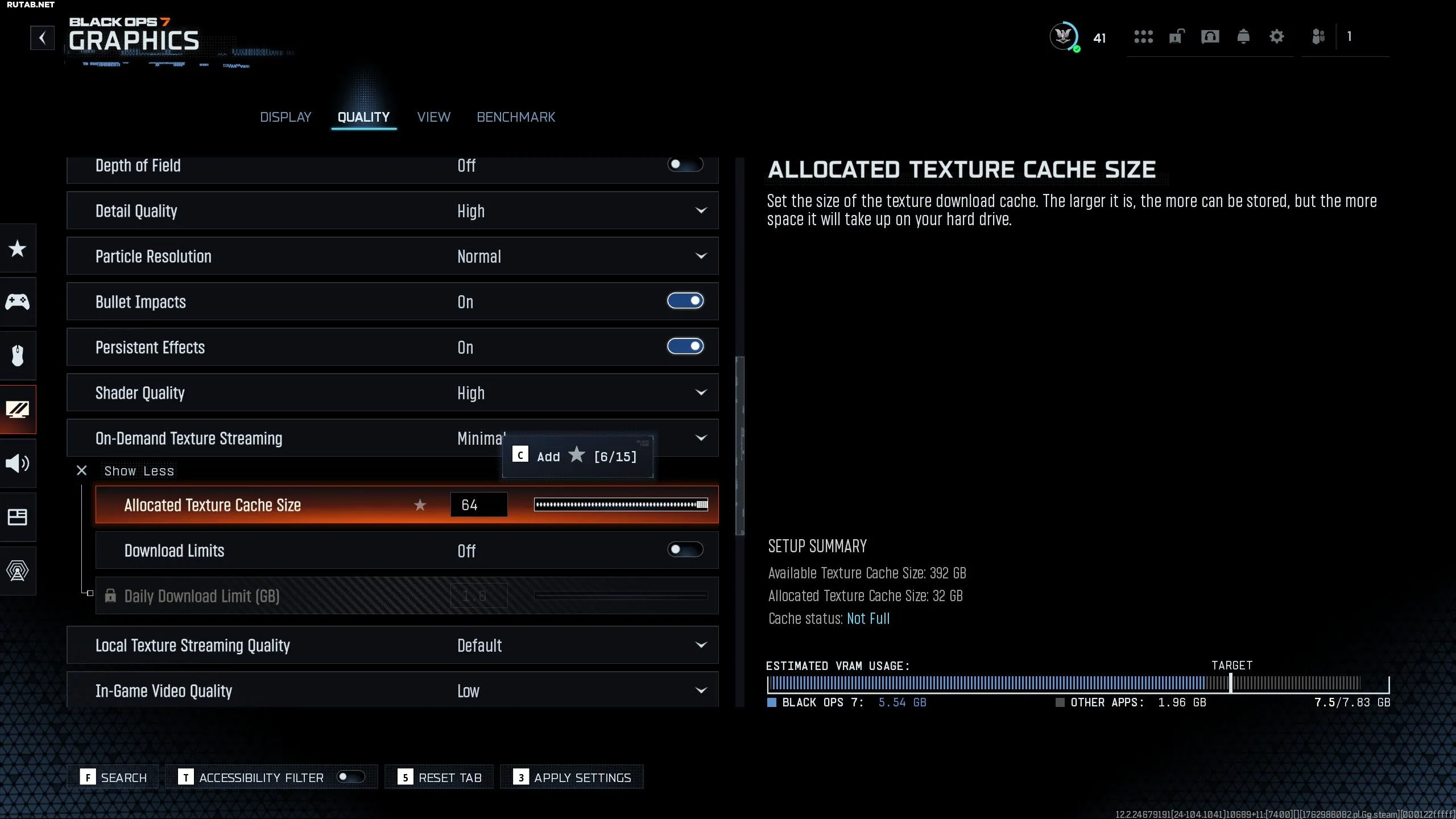Screen dimensions: 1456x819
Task: Switch to the Display tab
Action: (x=286, y=117)
